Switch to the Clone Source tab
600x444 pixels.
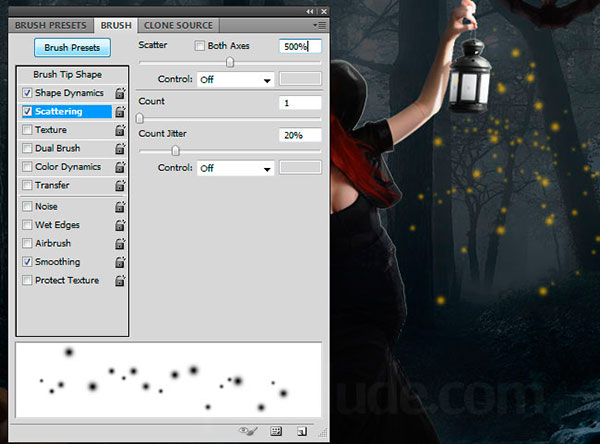[178, 26]
